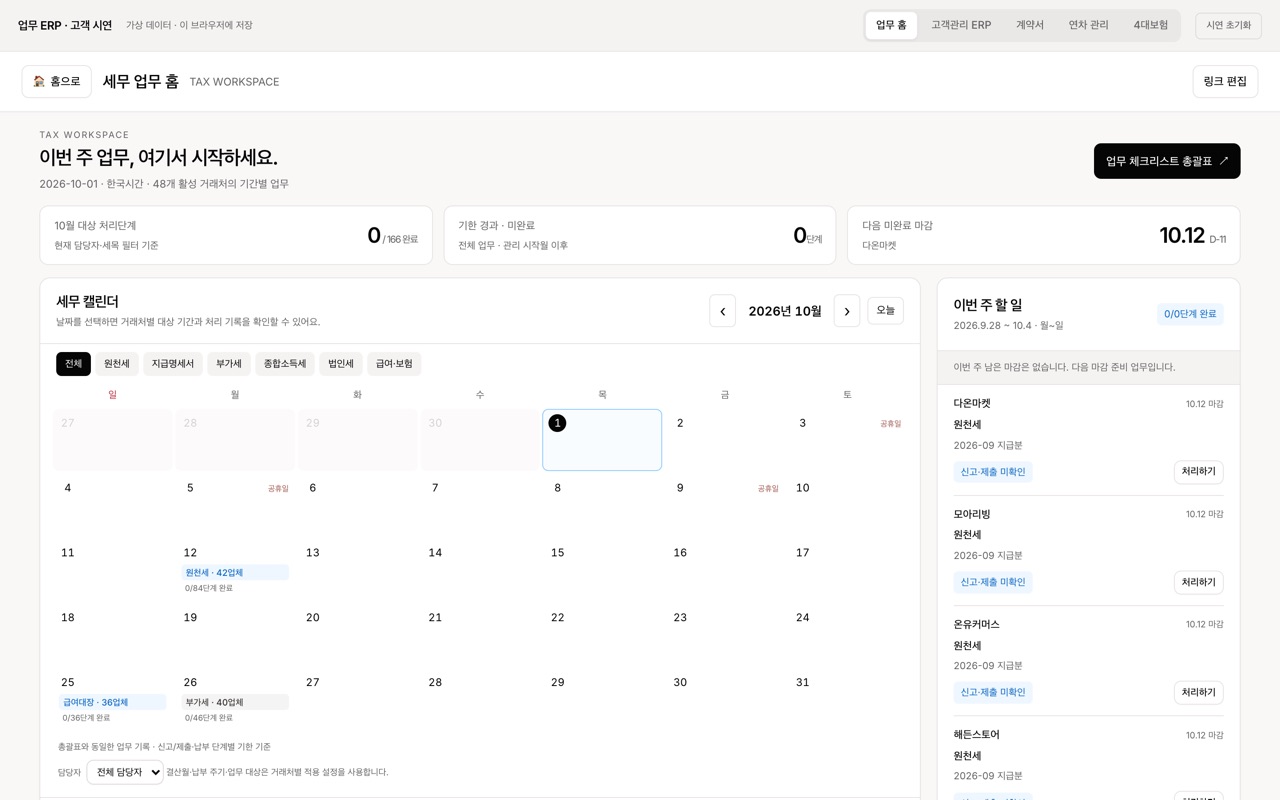
Task: Filter calendar by 지급명세서
Action: [x=173, y=364]
